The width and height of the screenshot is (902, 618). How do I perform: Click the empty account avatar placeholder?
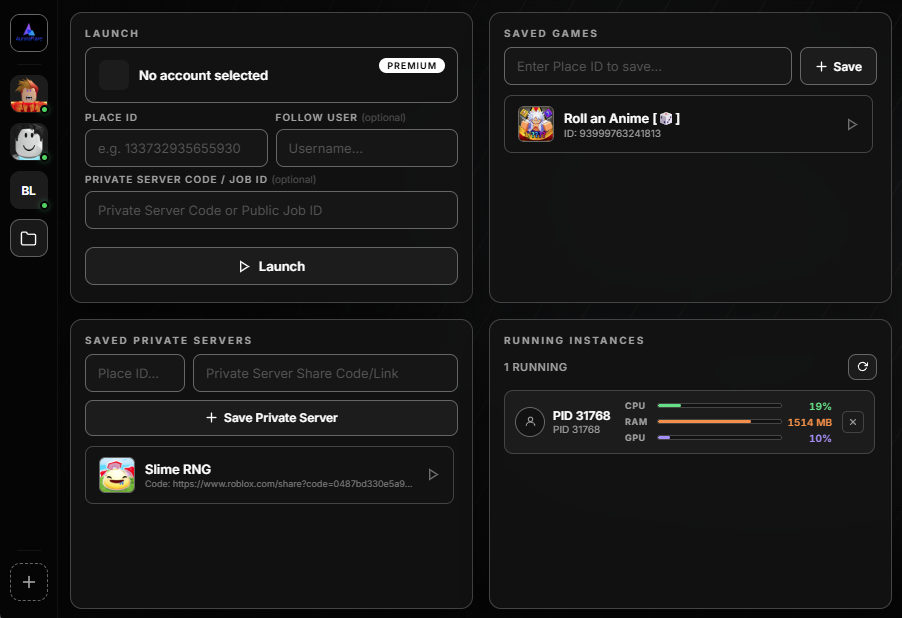[114, 75]
